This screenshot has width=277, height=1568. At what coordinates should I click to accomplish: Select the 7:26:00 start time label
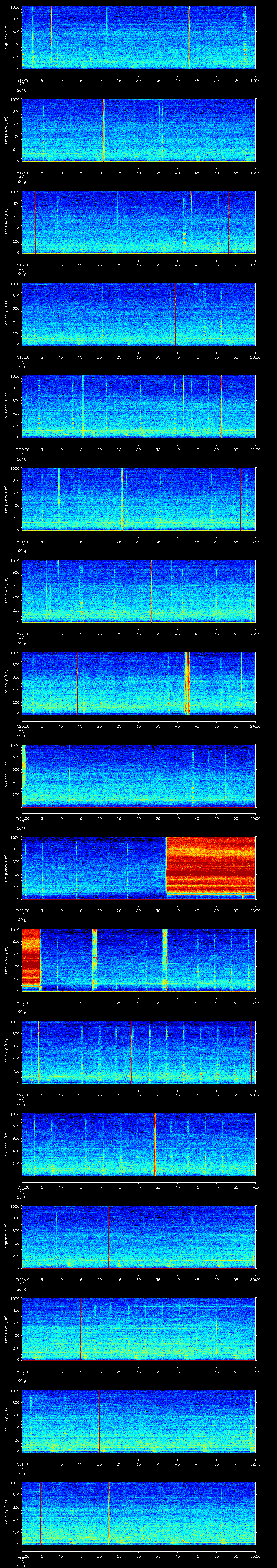pyautogui.click(x=22, y=1003)
